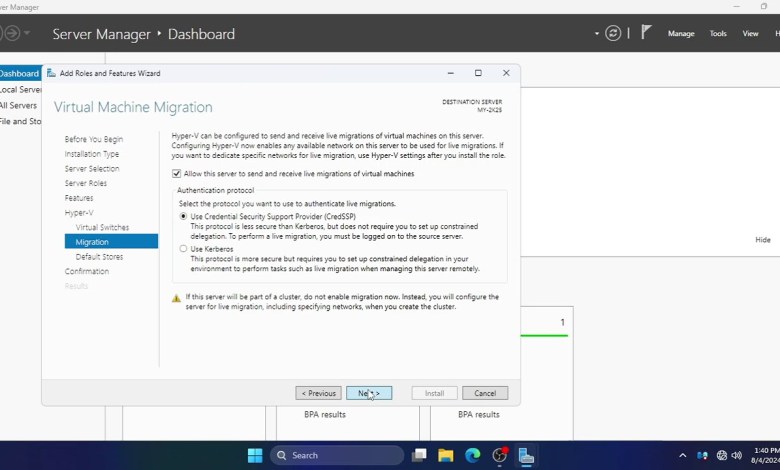
Task: Open the navigation history dropdown arrow
Action: (x=27, y=33)
